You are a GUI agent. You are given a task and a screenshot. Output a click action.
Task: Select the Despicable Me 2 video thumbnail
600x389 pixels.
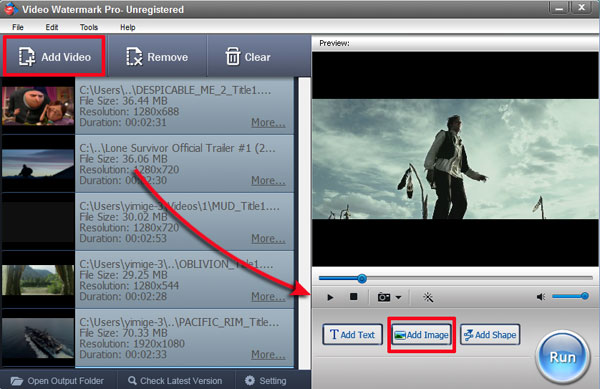pyautogui.click(x=38, y=106)
